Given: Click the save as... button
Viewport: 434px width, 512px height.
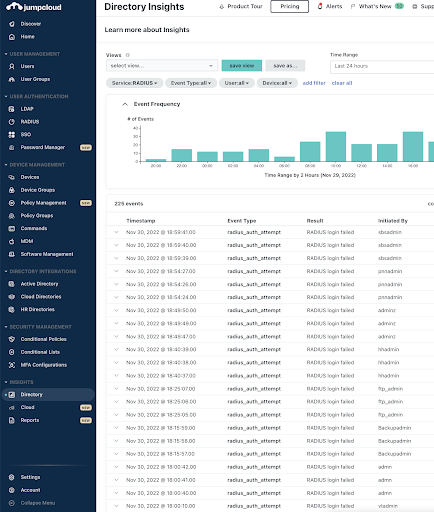Looking at the screenshot, I should coord(285,66).
